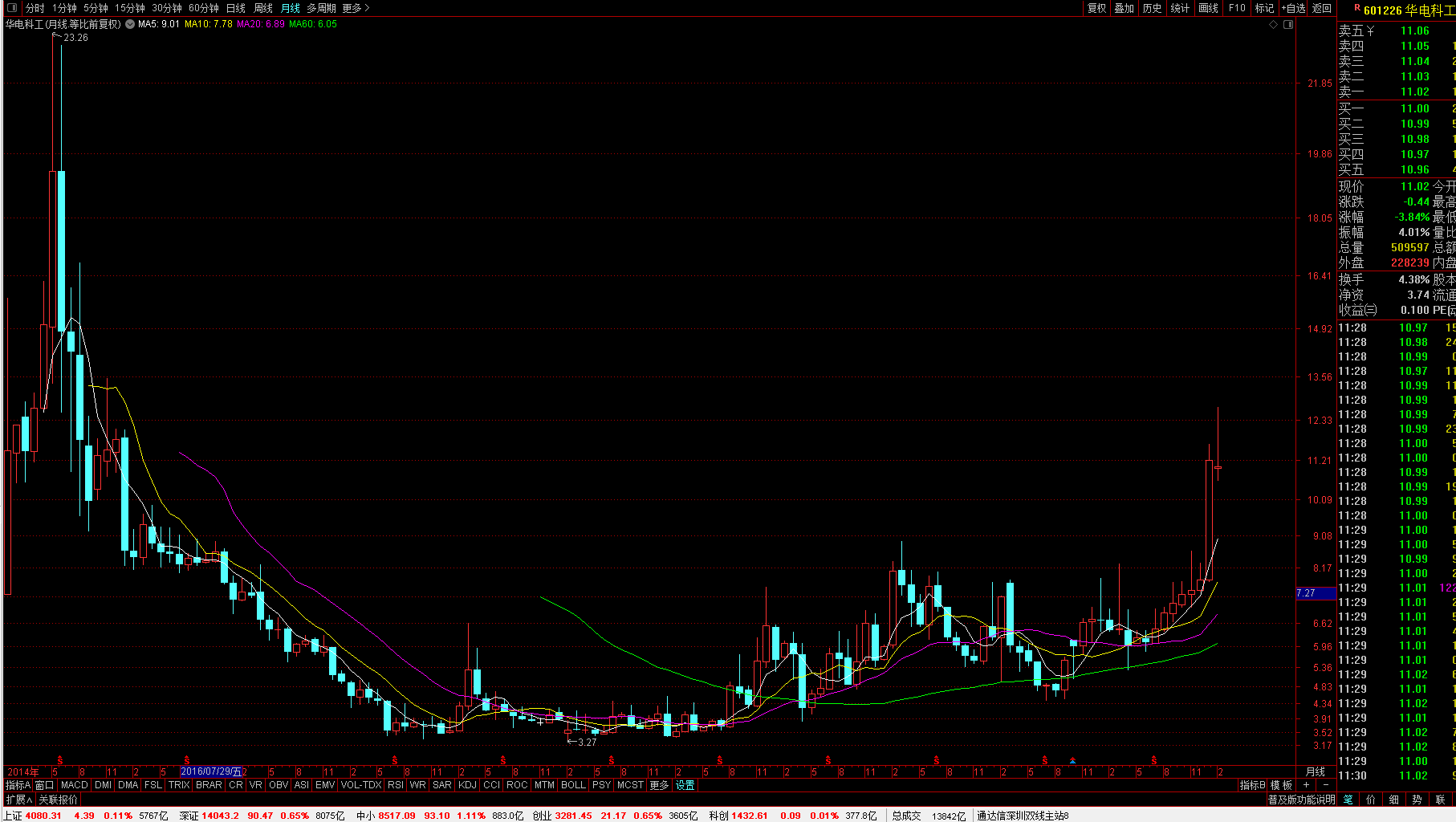
Task: Add stock with +自选 button
Action: (1293, 8)
